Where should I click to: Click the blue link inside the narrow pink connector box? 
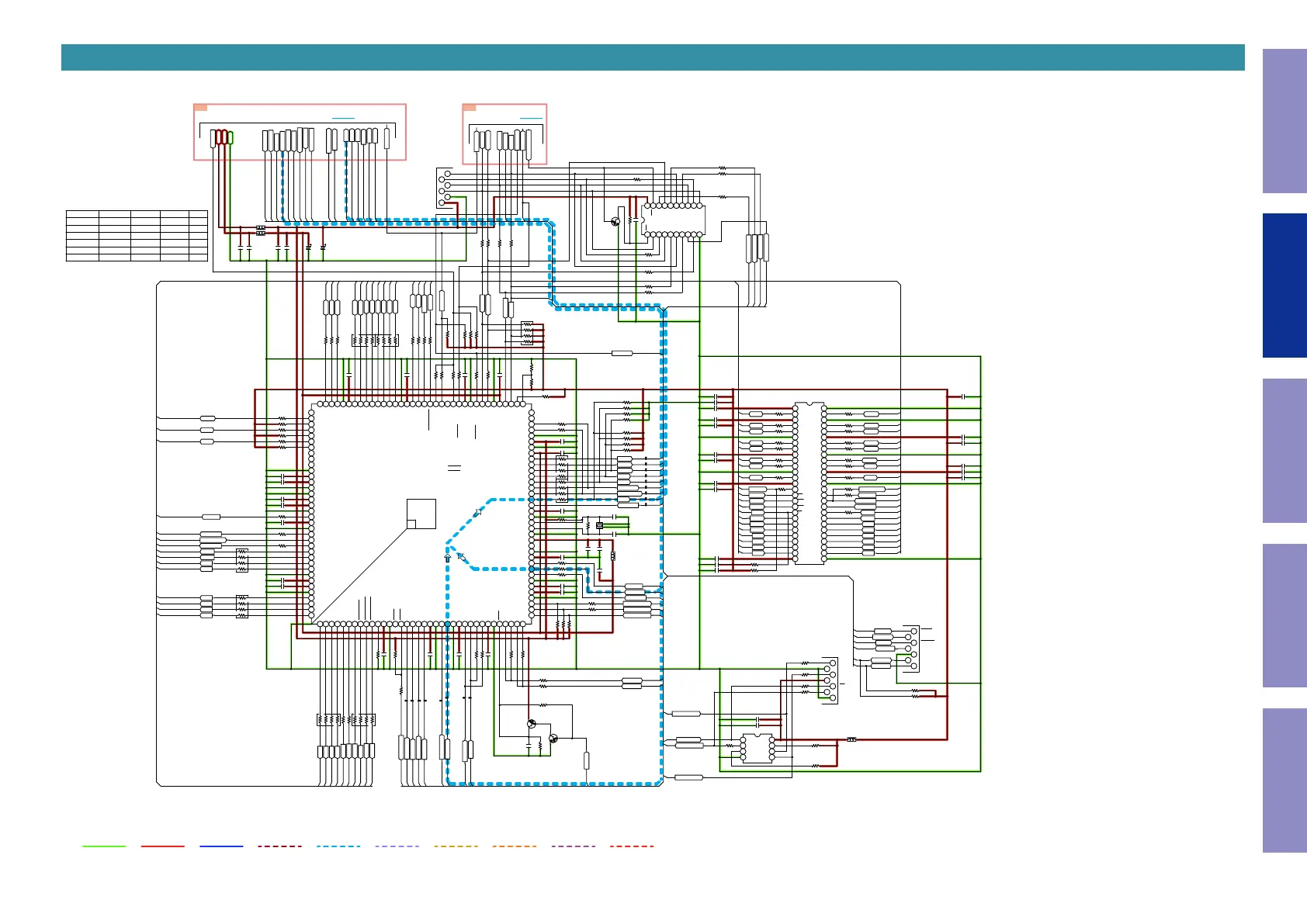click(x=531, y=119)
